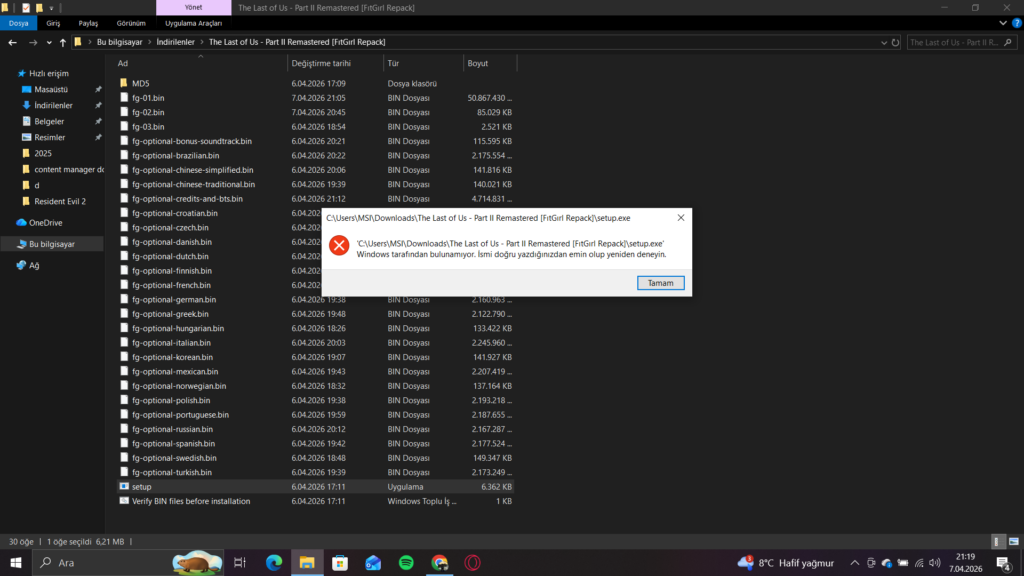Open Uygulama Araçları tab
This screenshot has width=1024, height=576.
click(193, 23)
